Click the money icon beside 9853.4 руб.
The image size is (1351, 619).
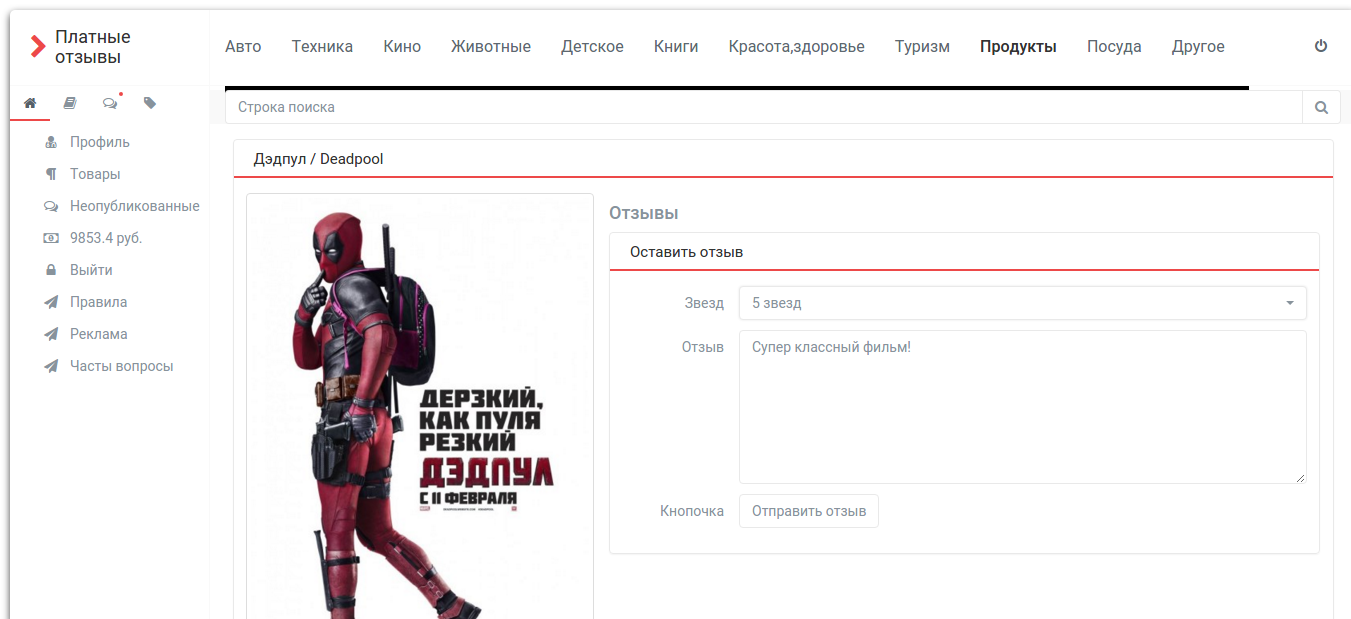click(x=51, y=238)
